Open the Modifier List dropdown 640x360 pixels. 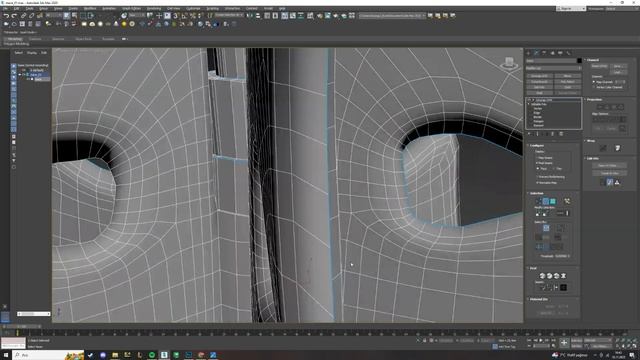(x=553, y=68)
